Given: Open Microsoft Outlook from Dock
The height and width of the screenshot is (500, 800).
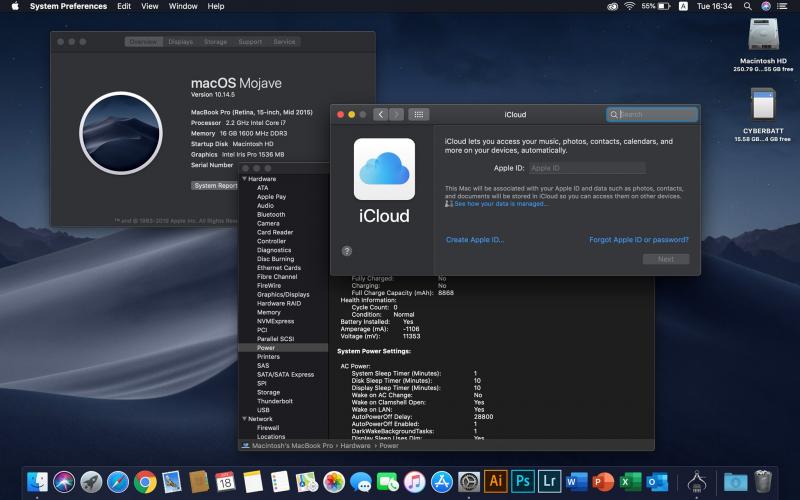Looking at the screenshot, I should [x=657, y=482].
